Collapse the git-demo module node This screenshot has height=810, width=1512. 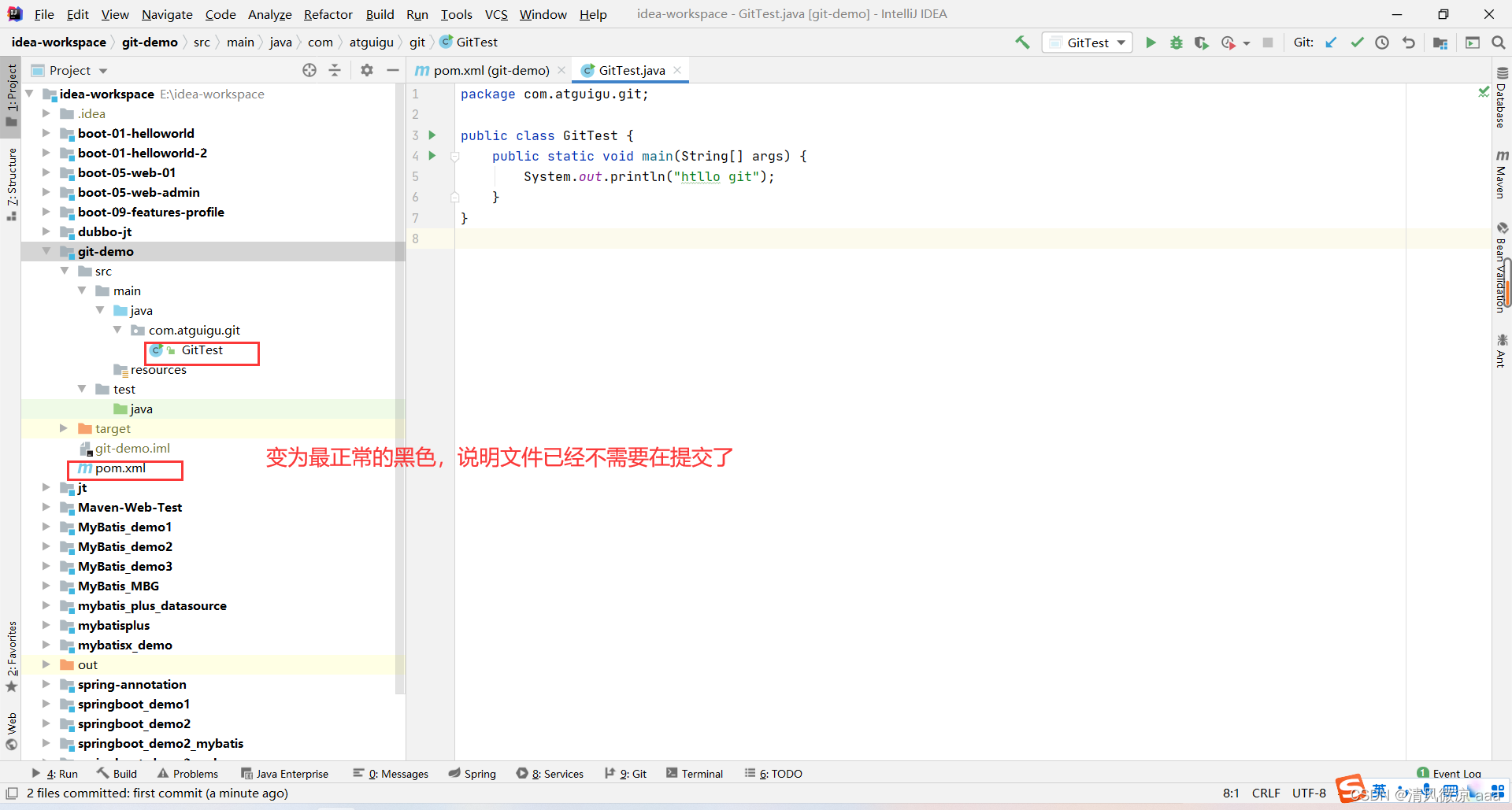[46, 251]
